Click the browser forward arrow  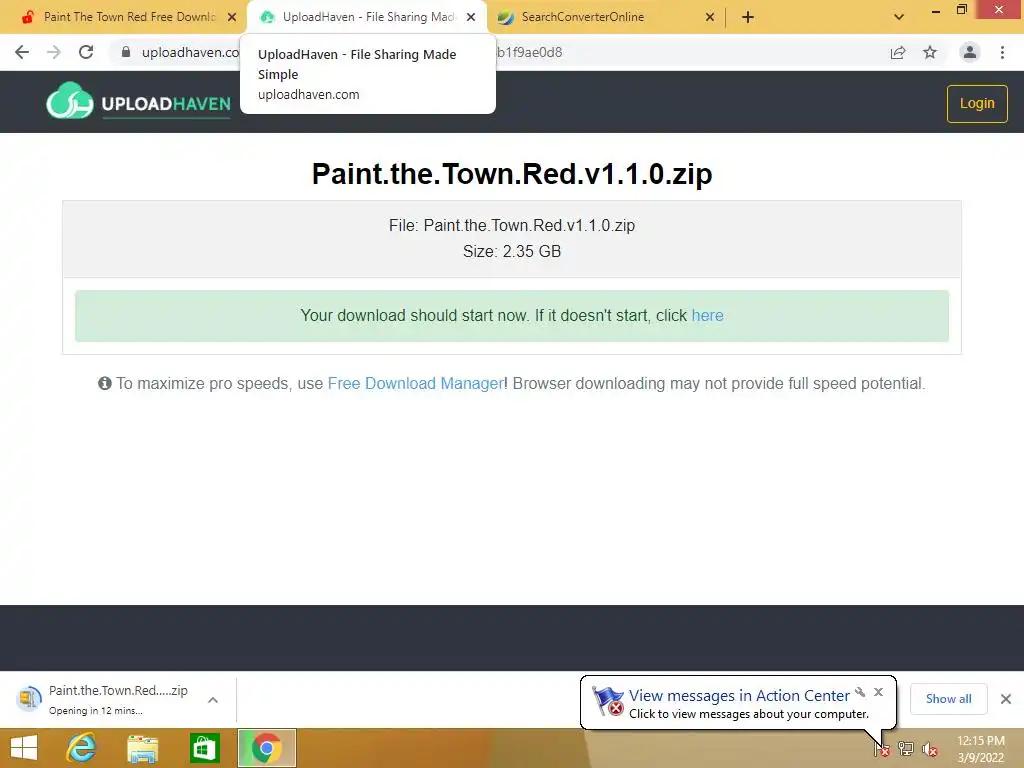coord(54,52)
